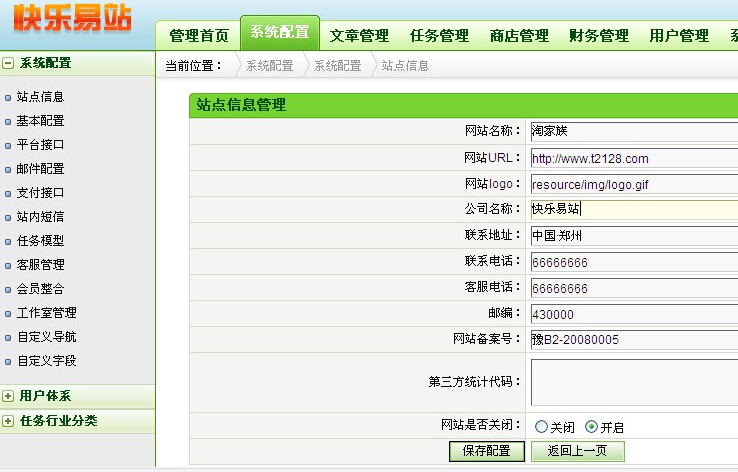The width and height of the screenshot is (738, 472).
Task: Open 自定义字段 in the sidebar
Action: tap(46, 361)
